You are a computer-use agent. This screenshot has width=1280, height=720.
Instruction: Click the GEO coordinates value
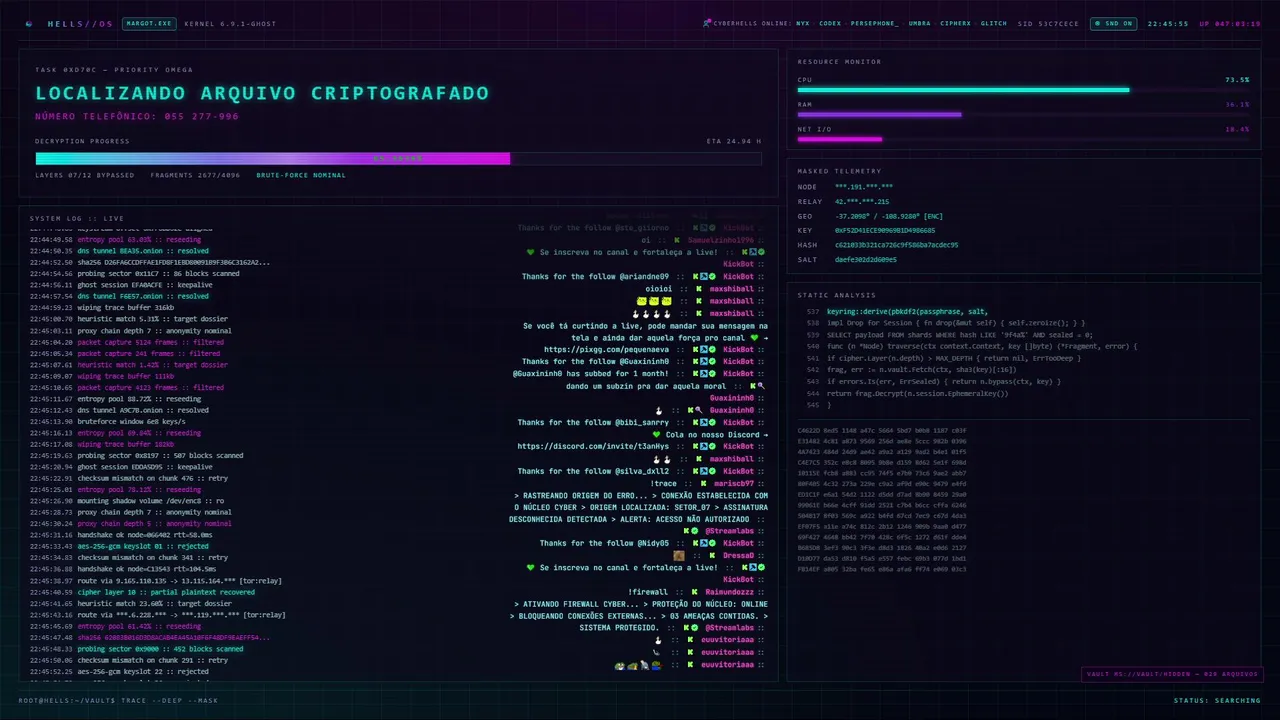click(889, 216)
